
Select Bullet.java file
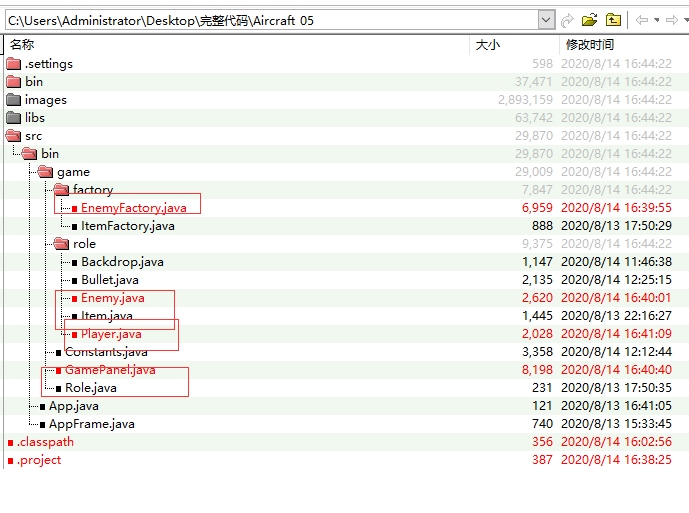tap(110, 280)
